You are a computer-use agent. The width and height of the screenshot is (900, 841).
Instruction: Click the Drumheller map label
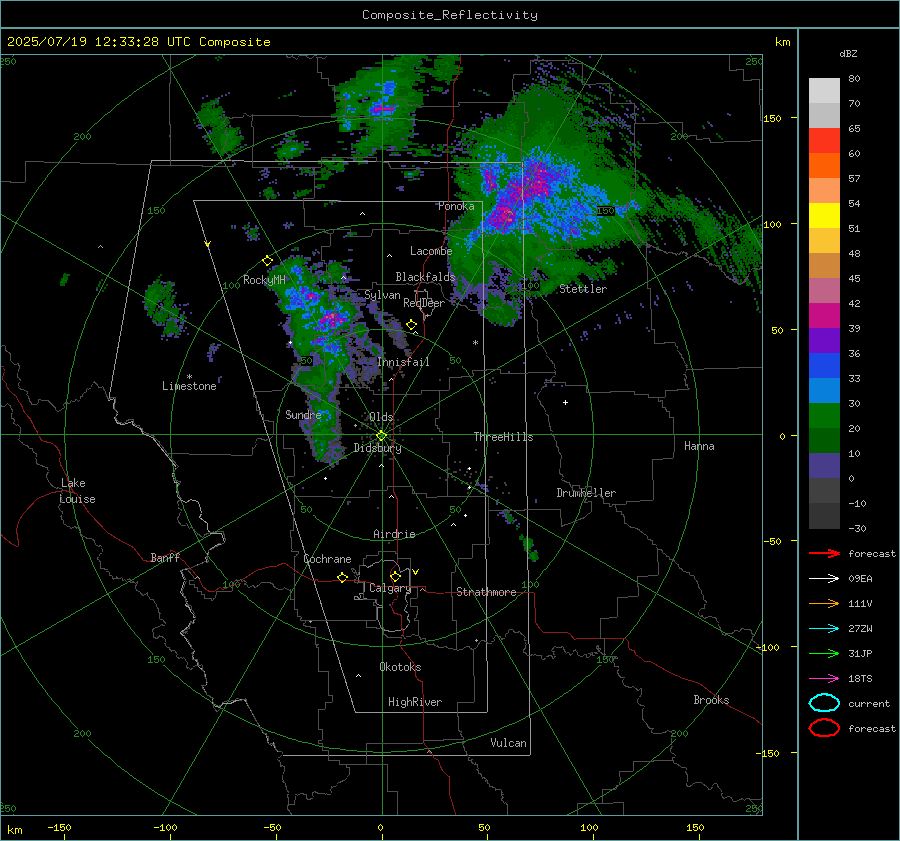click(x=586, y=493)
